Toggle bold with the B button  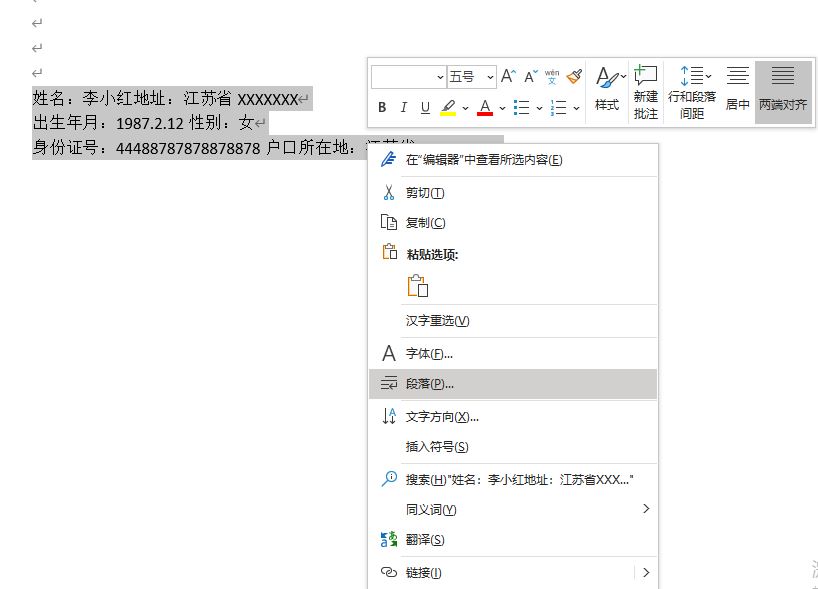tap(381, 106)
